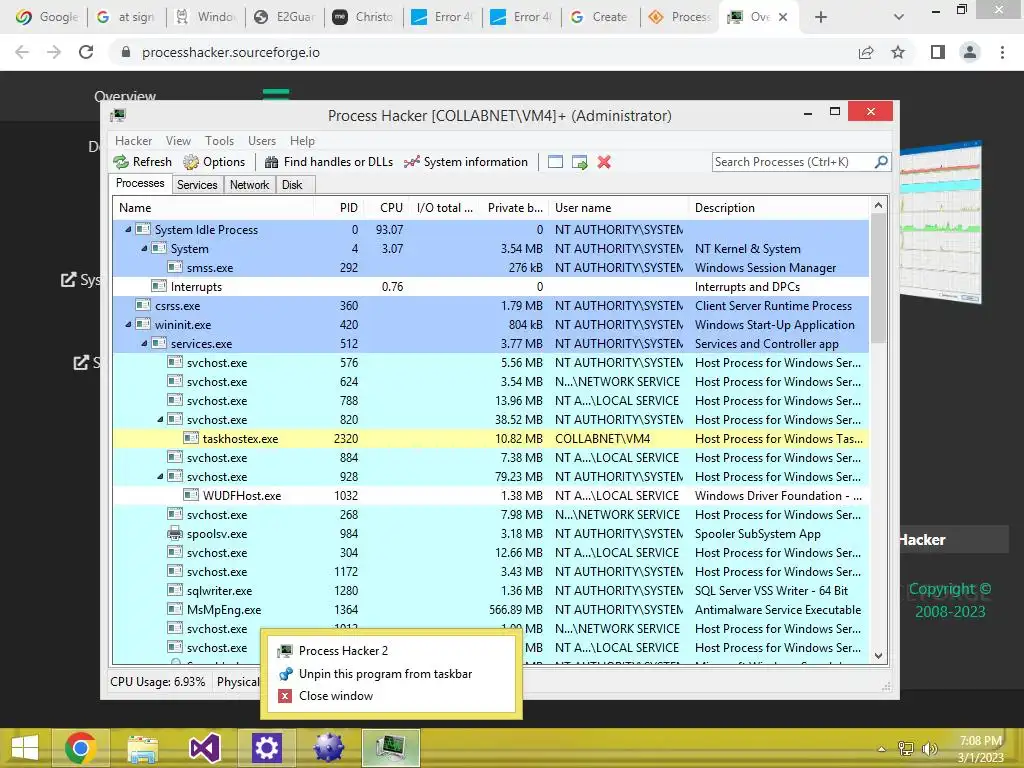The image size is (1024, 768).
Task: Sort by Private bytes column header
Action: tap(514, 208)
